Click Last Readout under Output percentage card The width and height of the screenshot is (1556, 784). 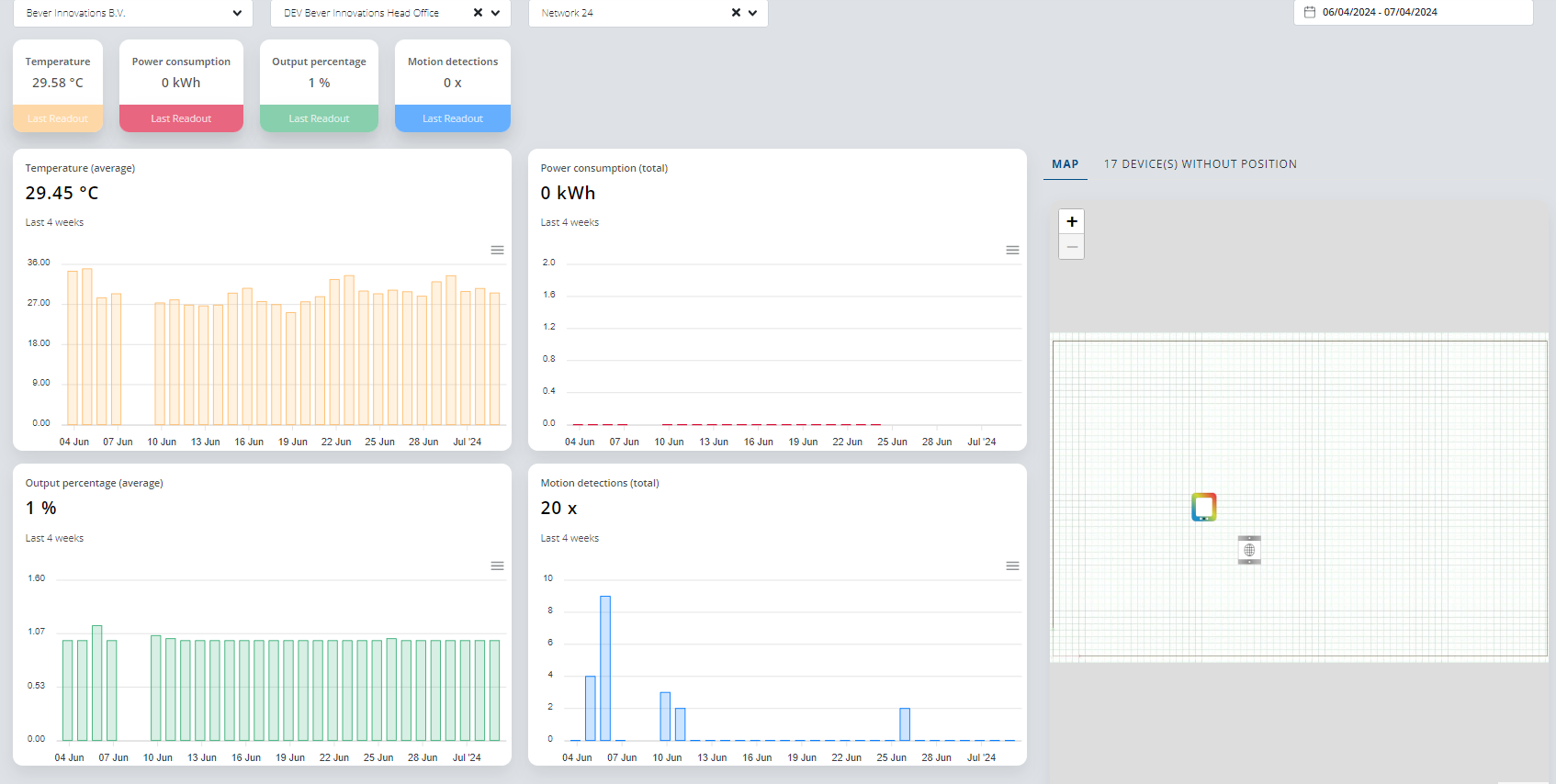319,118
